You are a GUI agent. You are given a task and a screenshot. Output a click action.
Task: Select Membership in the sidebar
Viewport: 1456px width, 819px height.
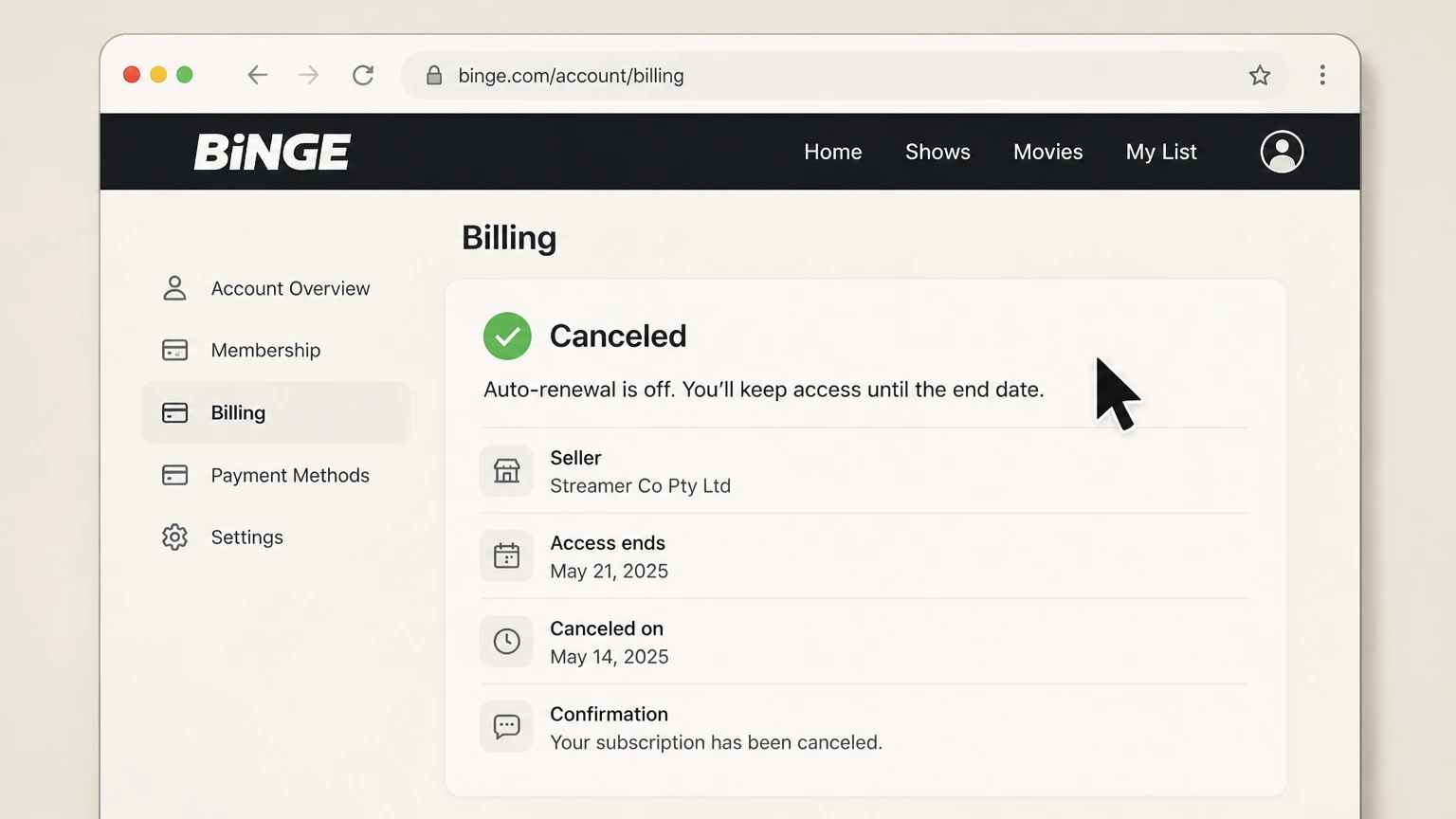pyautogui.click(x=276, y=351)
